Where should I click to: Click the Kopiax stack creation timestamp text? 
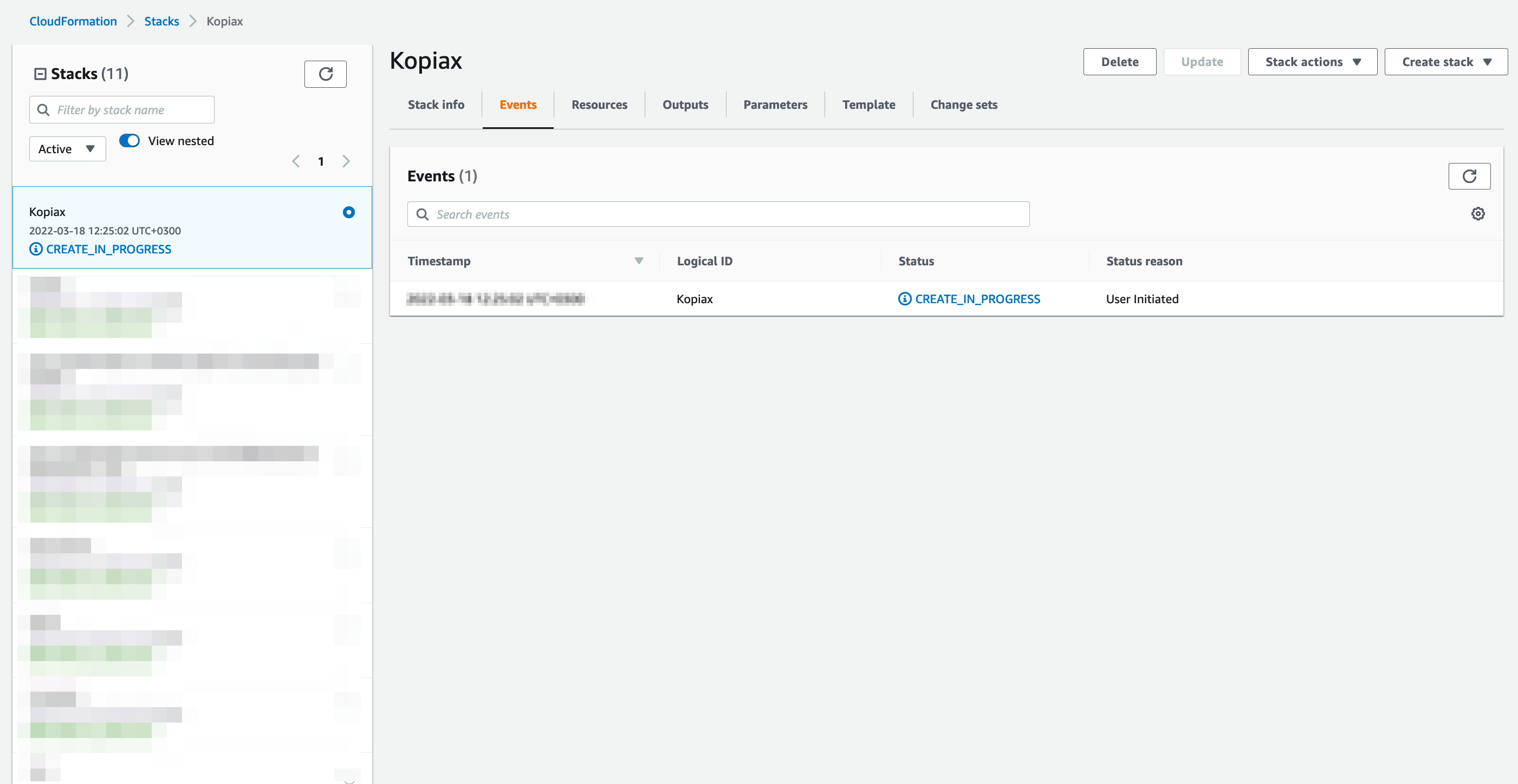click(105, 231)
